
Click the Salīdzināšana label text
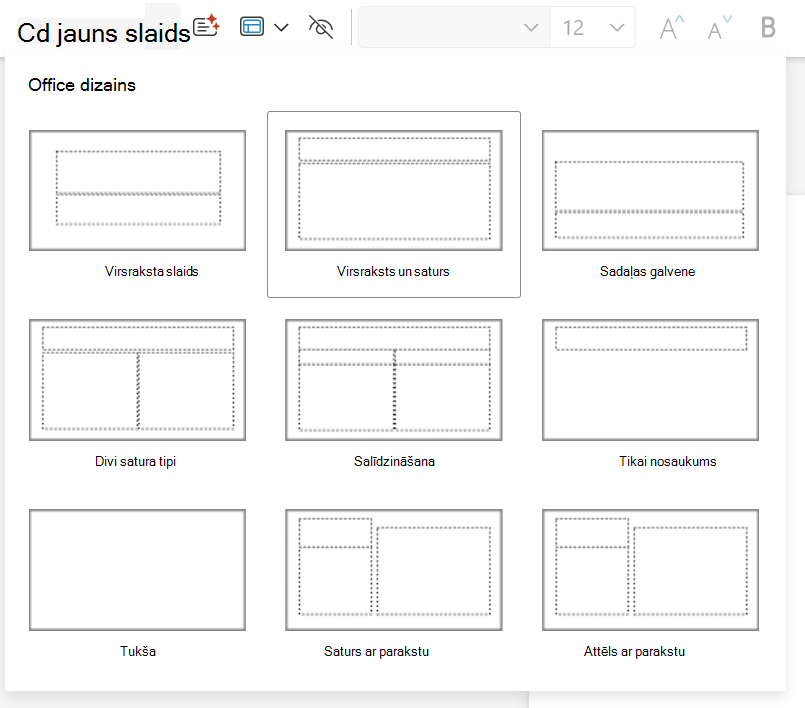(x=394, y=461)
